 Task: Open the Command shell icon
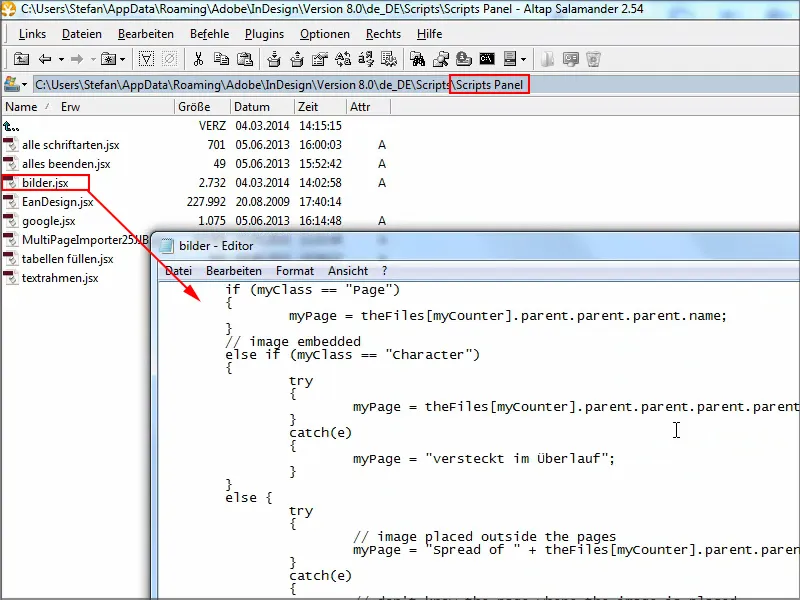click(x=487, y=59)
